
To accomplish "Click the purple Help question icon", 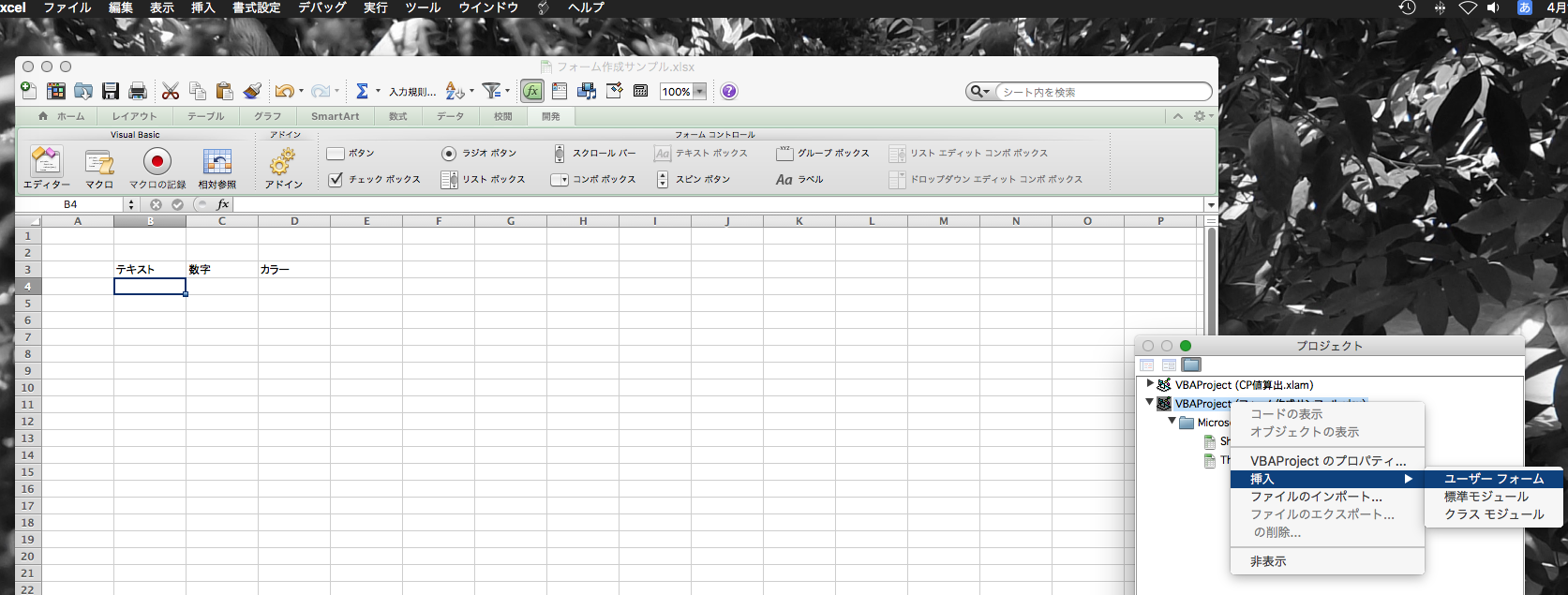I will (x=729, y=91).
